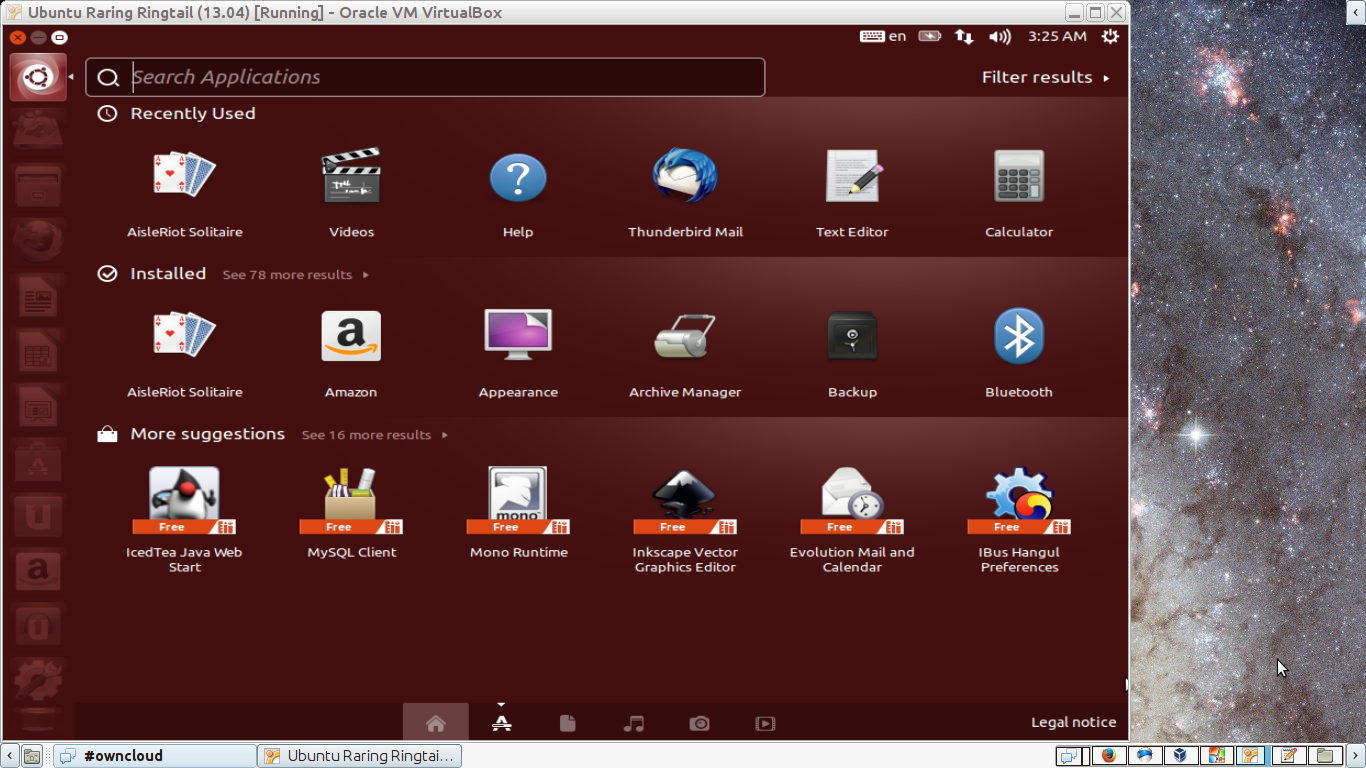1366x768 pixels.
Task: Click the More suggestions category header
Action: (x=191, y=434)
